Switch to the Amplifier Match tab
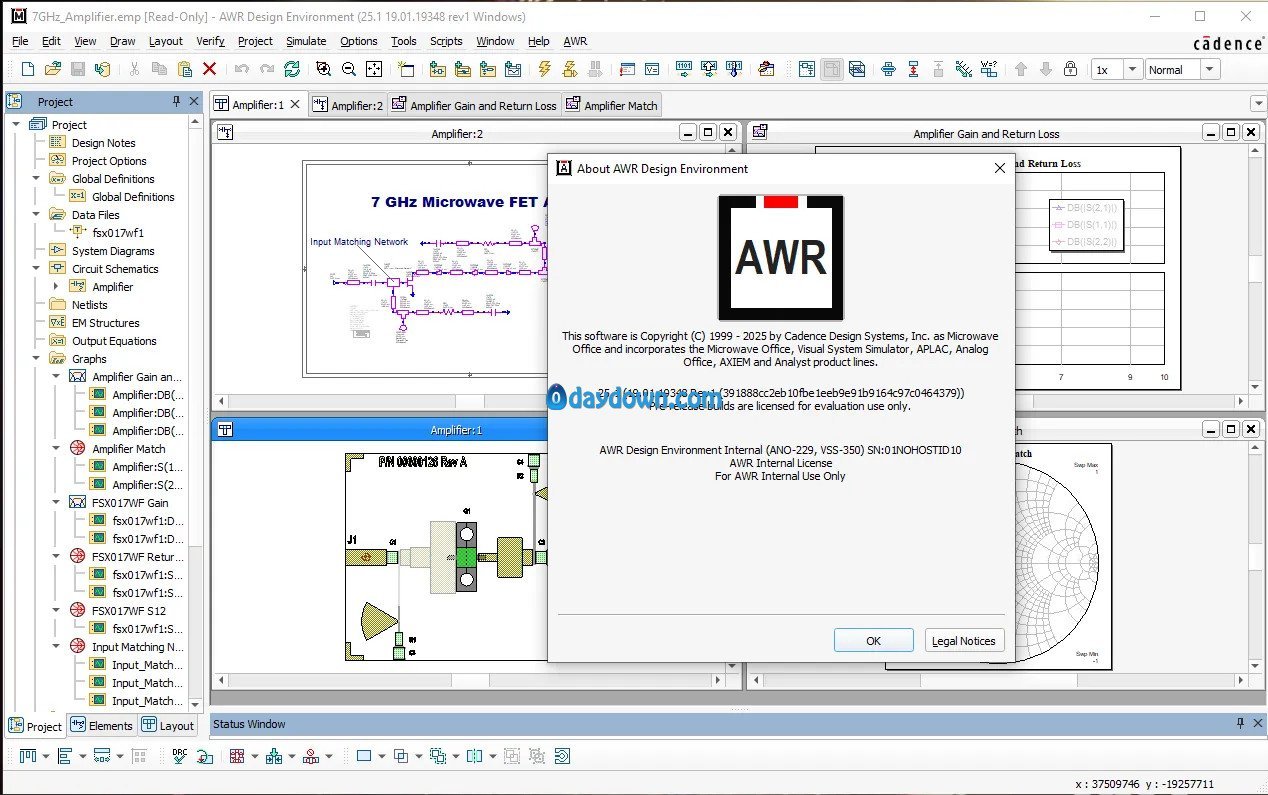The width and height of the screenshot is (1268, 795). coord(611,105)
